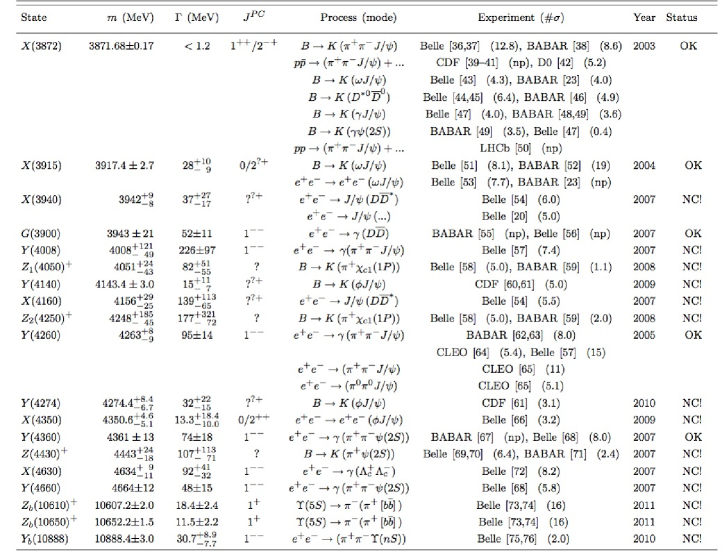This screenshot has height=552, width=725.
Task: Click the mass value 10888.4±3.0
Action: [x=124, y=539]
